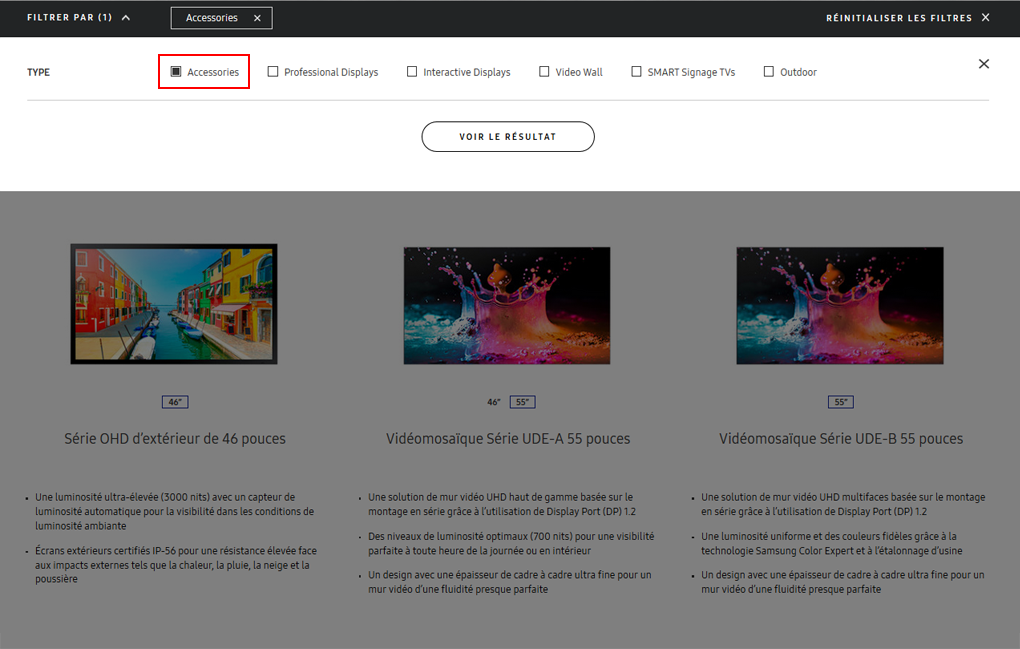The width and height of the screenshot is (1020, 649).
Task: Click the 3000 nits luminosité bullet text
Action: point(175,511)
